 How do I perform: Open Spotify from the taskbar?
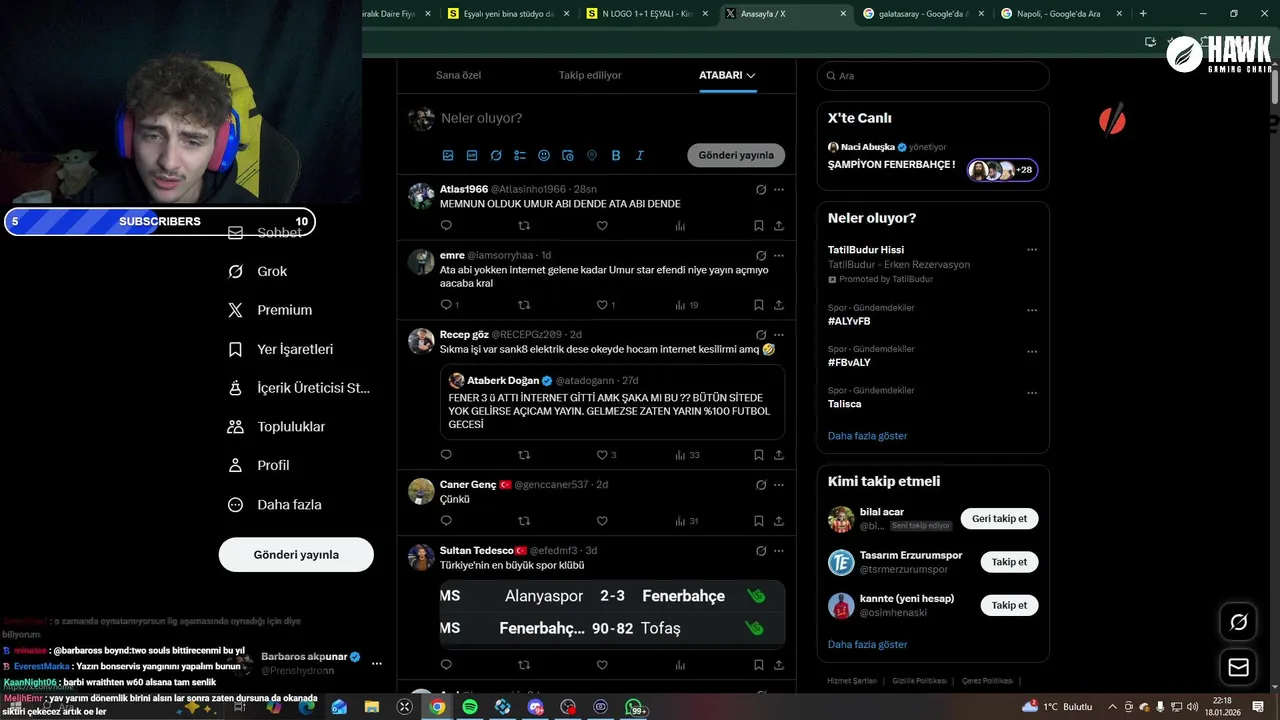tap(470, 707)
